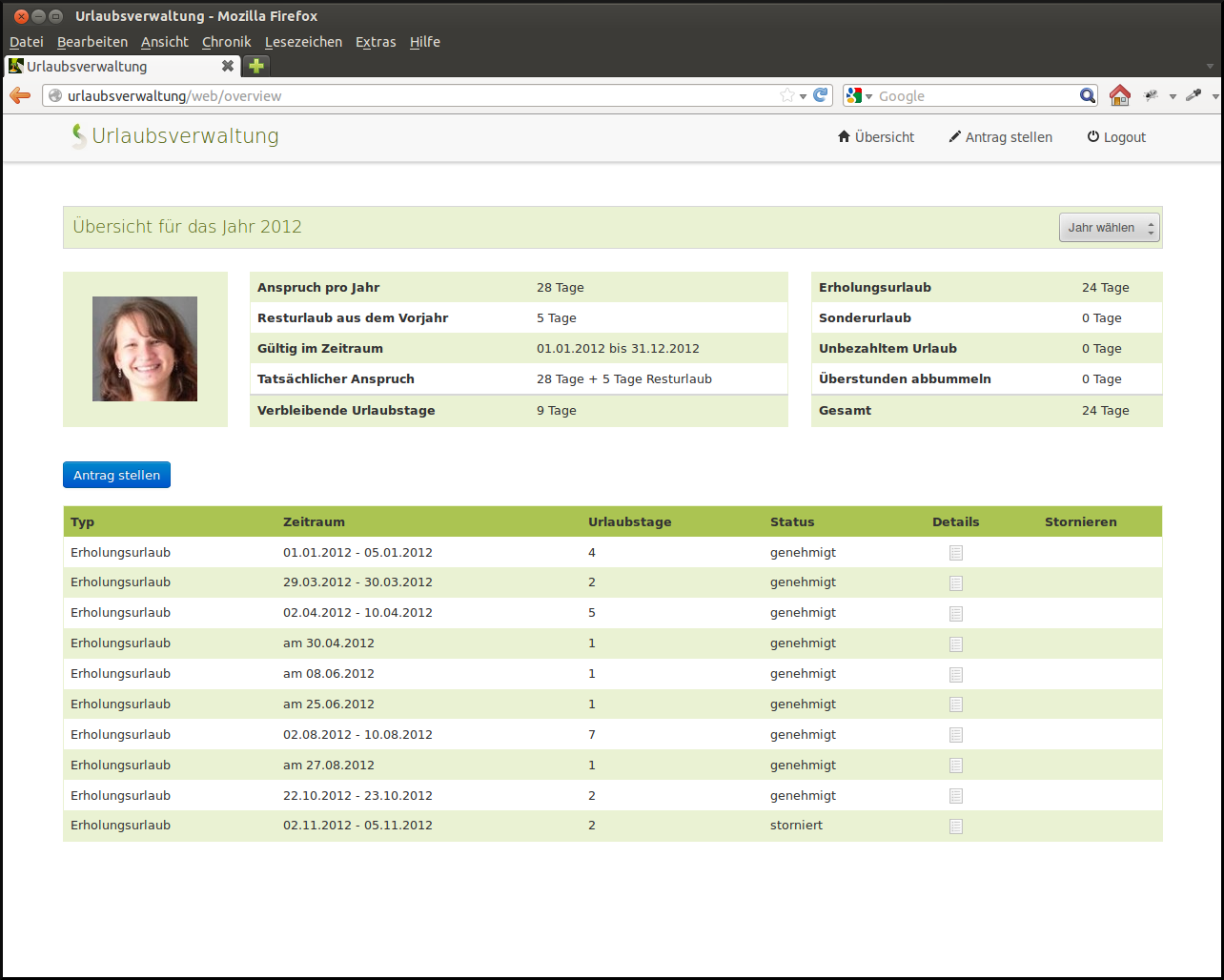The width and height of the screenshot is (1224, 980).
Task: Click the Zeitraum column header
Action: tap(314, 521)
